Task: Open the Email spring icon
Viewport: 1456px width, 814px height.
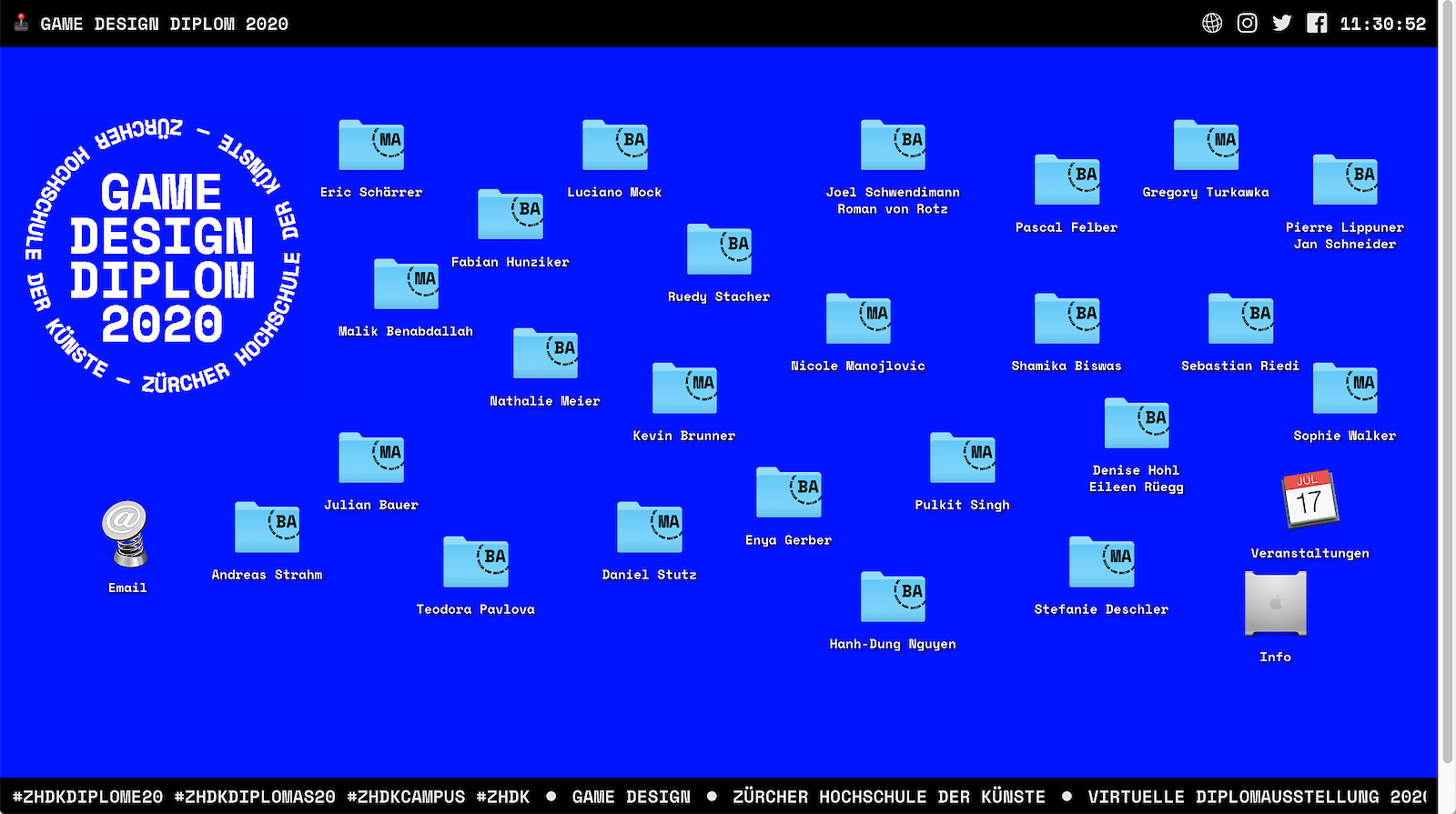Action: (126, 535)
